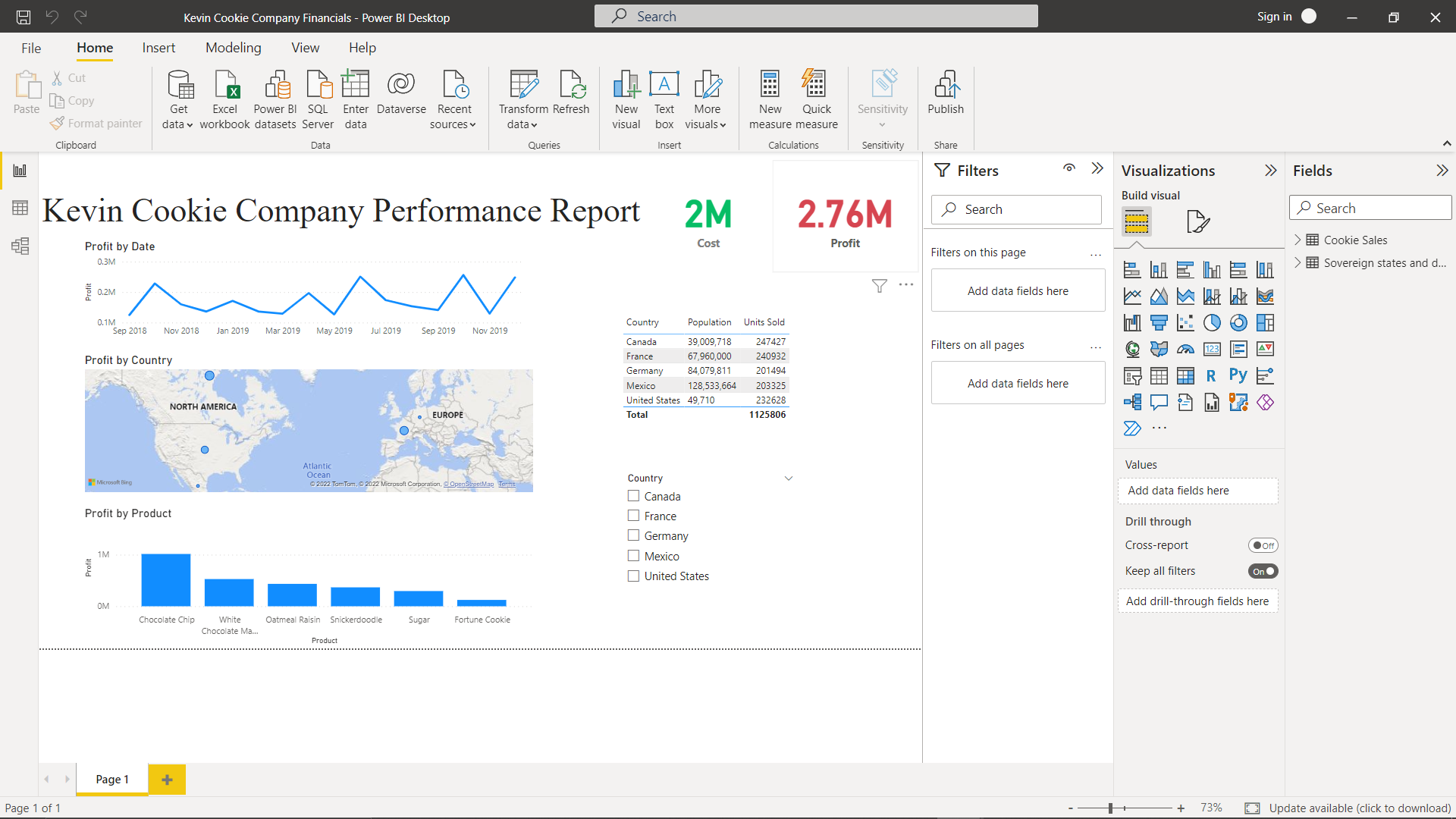
Task: Click the zoom slider handle
Action: pos(1110,808)
